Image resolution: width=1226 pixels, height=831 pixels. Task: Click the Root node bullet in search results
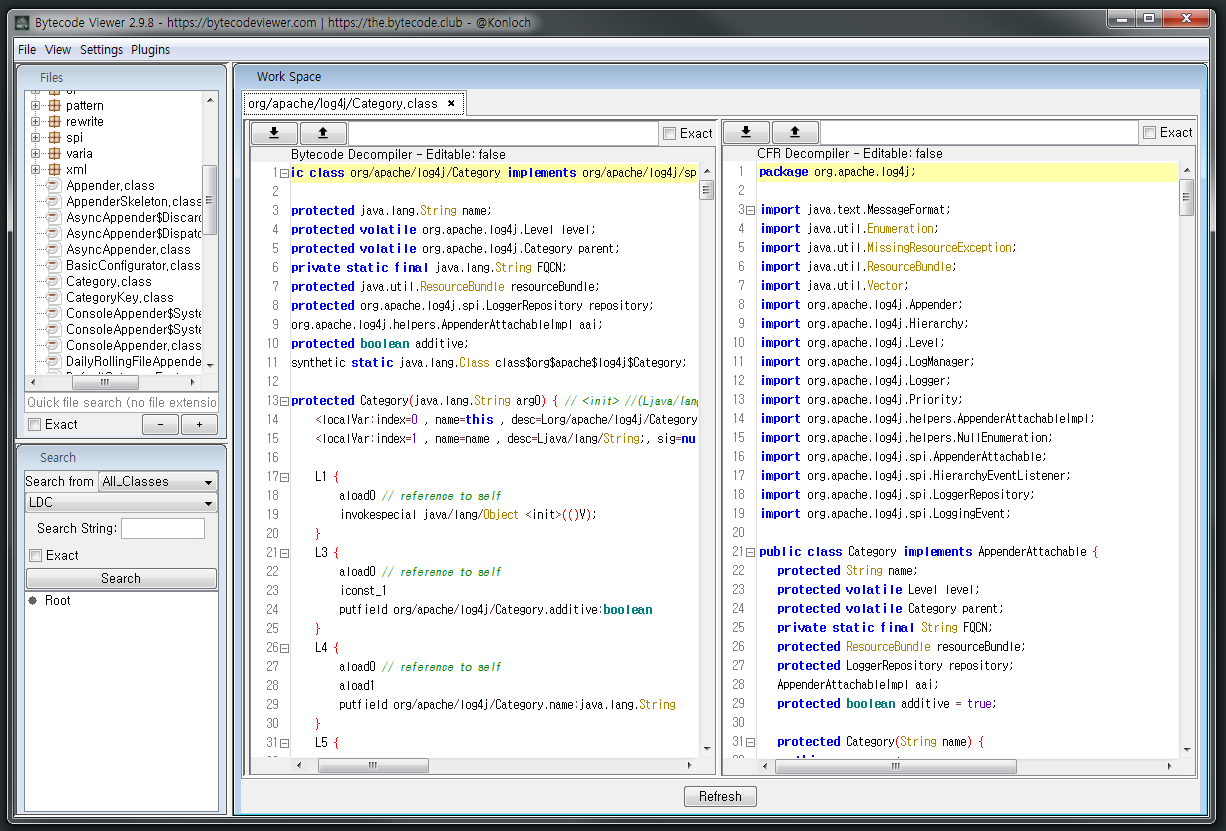(33, 600)
